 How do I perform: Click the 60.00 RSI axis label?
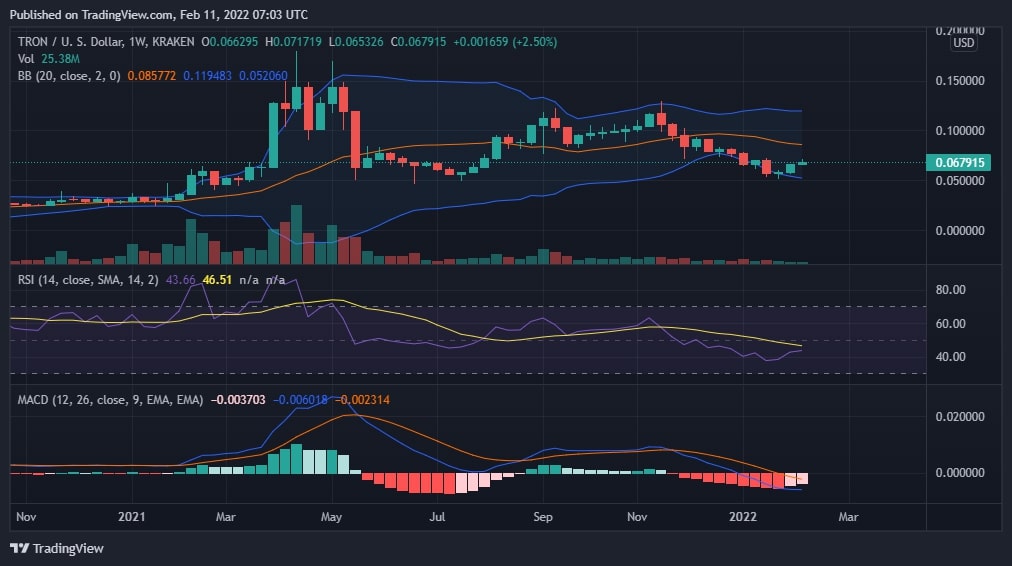click(x=951, y=324)
